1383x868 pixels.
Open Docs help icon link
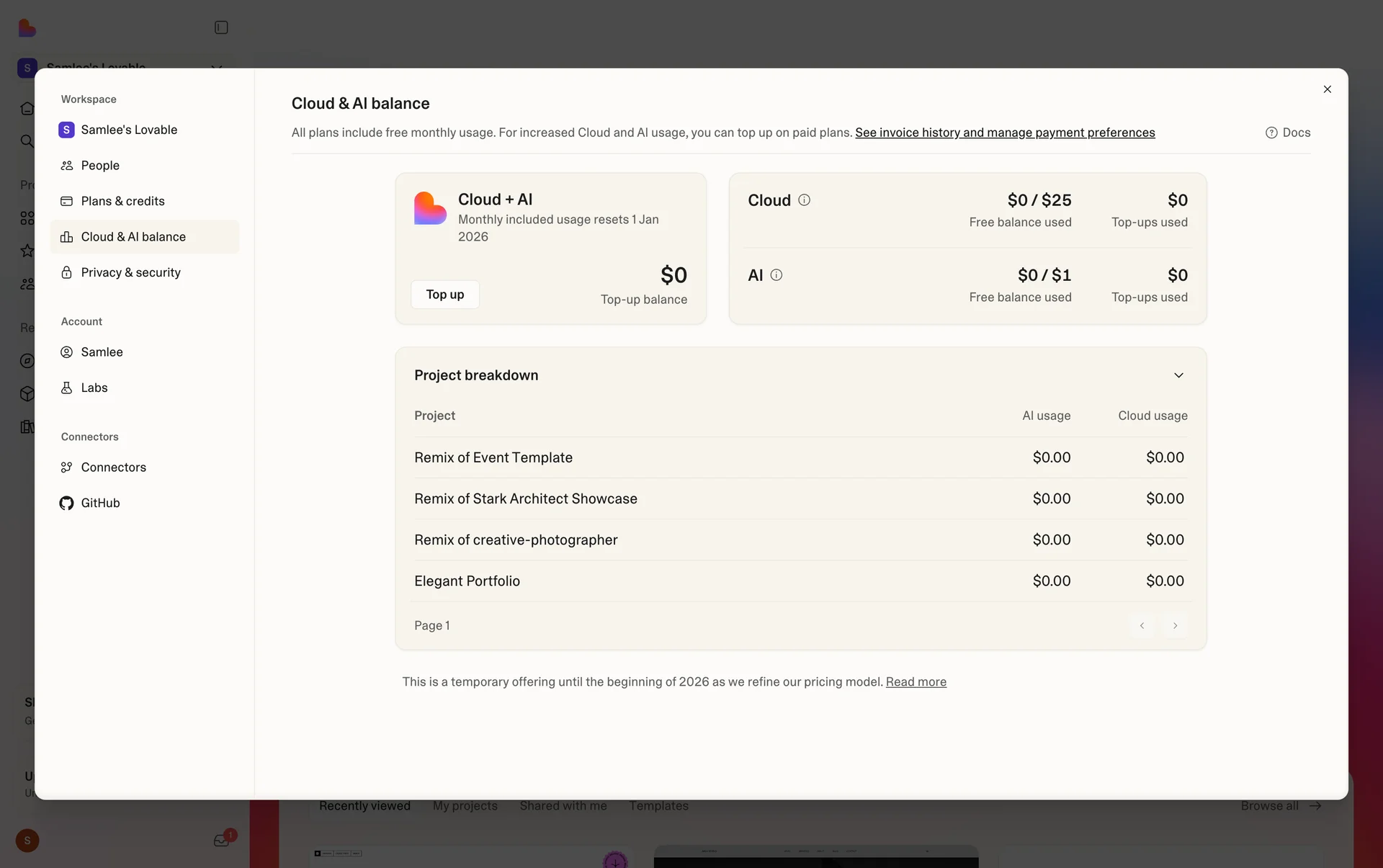[1287, 133]
